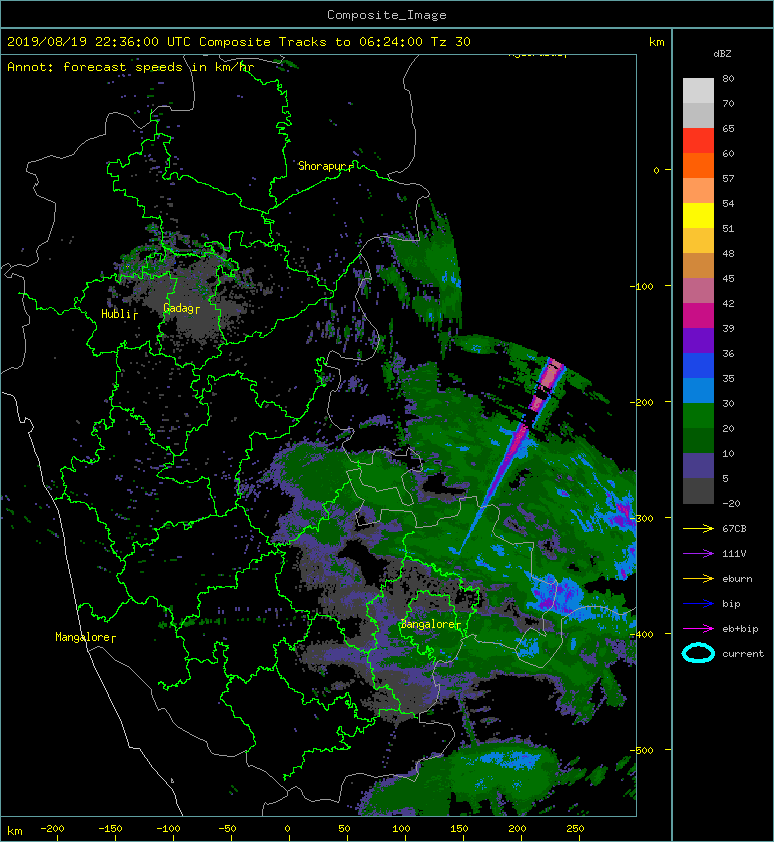Click the 'dBZ' heading above the color scale
The image size is (774, 842).
(x=722, y=54)
